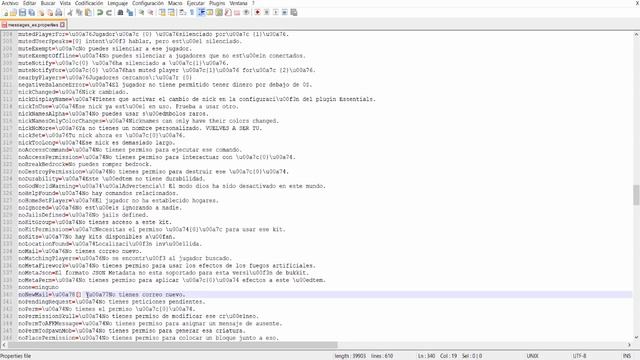This screenshot has width=640, height=360.
Task: Toggle the highlighted indent guide button
Action: point(201,13)
